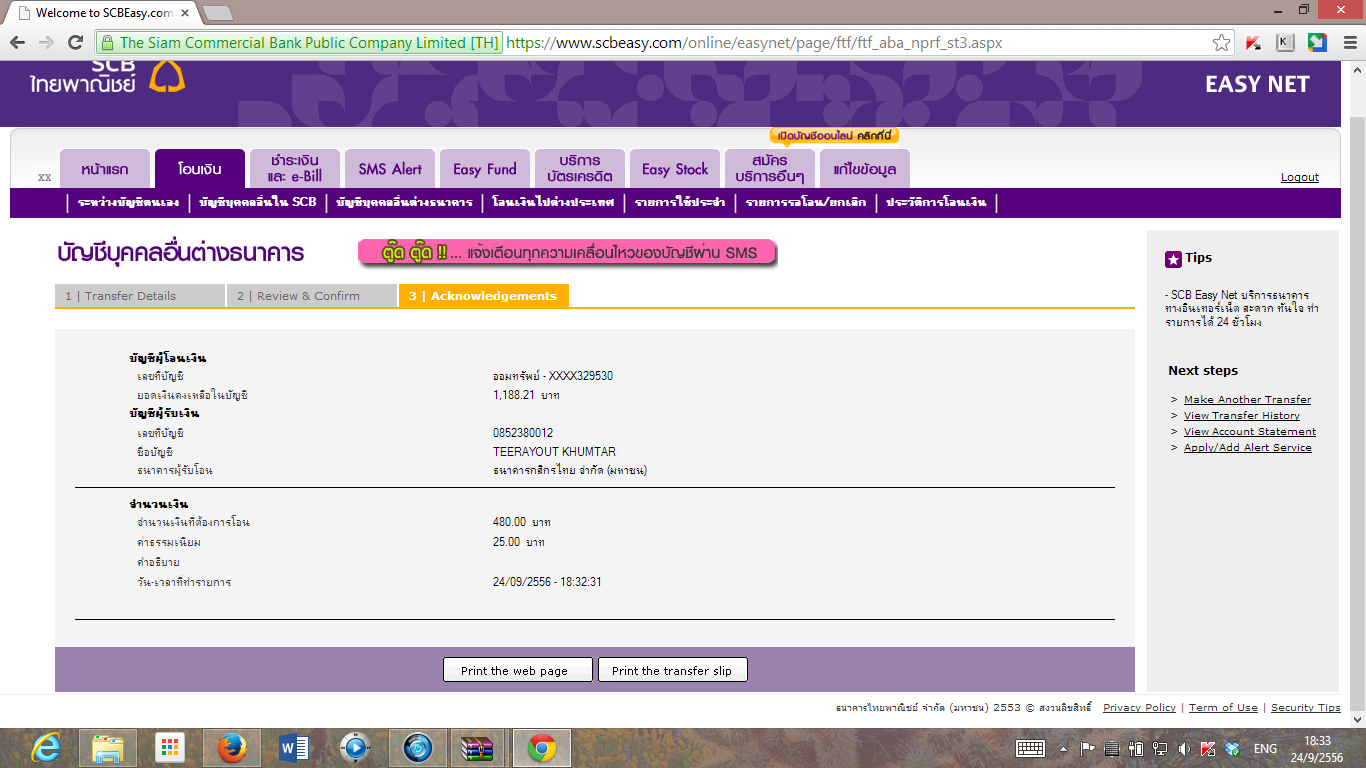Open the View Transfer History link
This screenshot has width=1366, height=768.
coord(1242,416)
